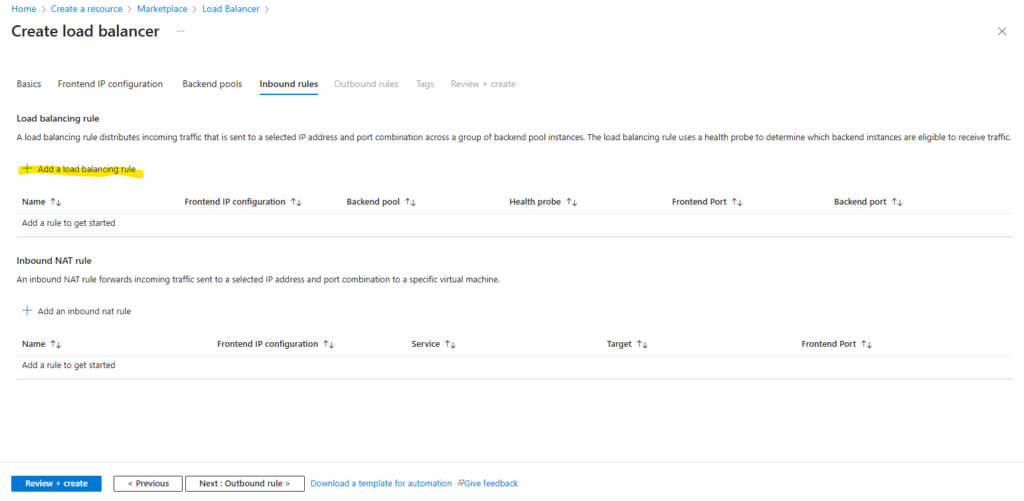Image resolution: width=1024 pixels, height=501 pixels.
Task: Click the Load balancing rule heading
Action: click(x=57, y=118)
